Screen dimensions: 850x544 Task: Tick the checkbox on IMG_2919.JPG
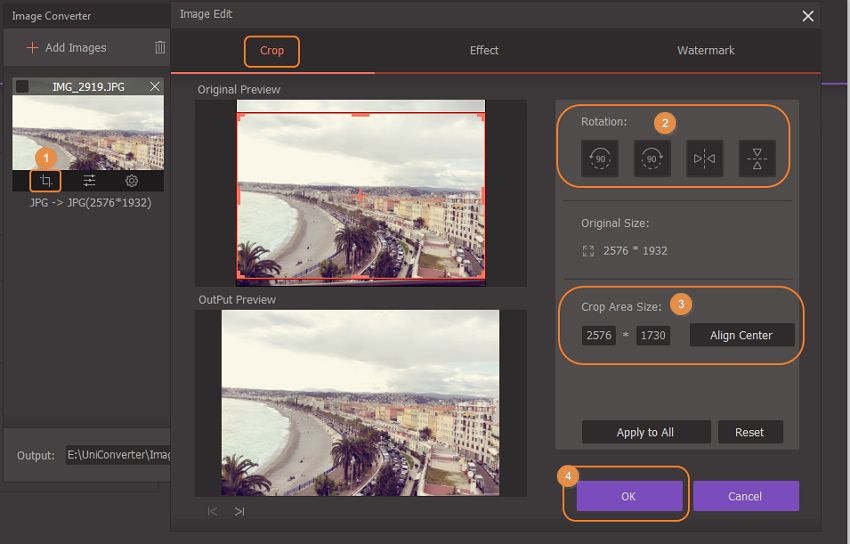23,87
